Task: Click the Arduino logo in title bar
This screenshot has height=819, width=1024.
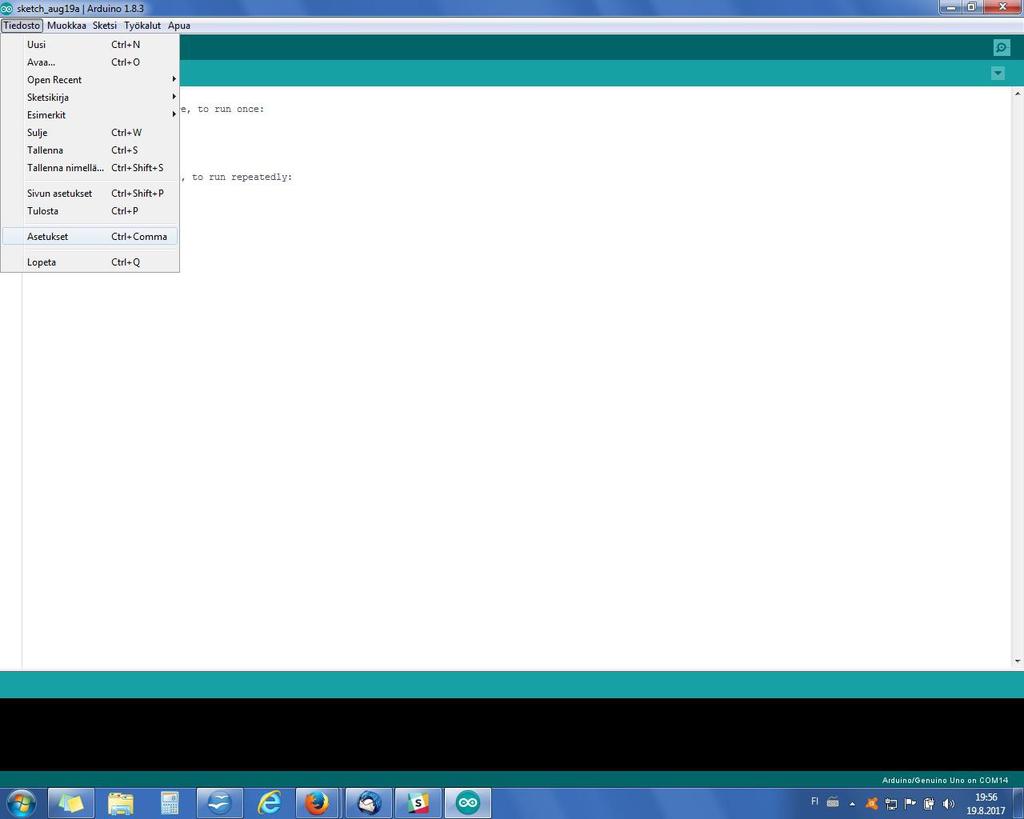Action: [7, 8]
